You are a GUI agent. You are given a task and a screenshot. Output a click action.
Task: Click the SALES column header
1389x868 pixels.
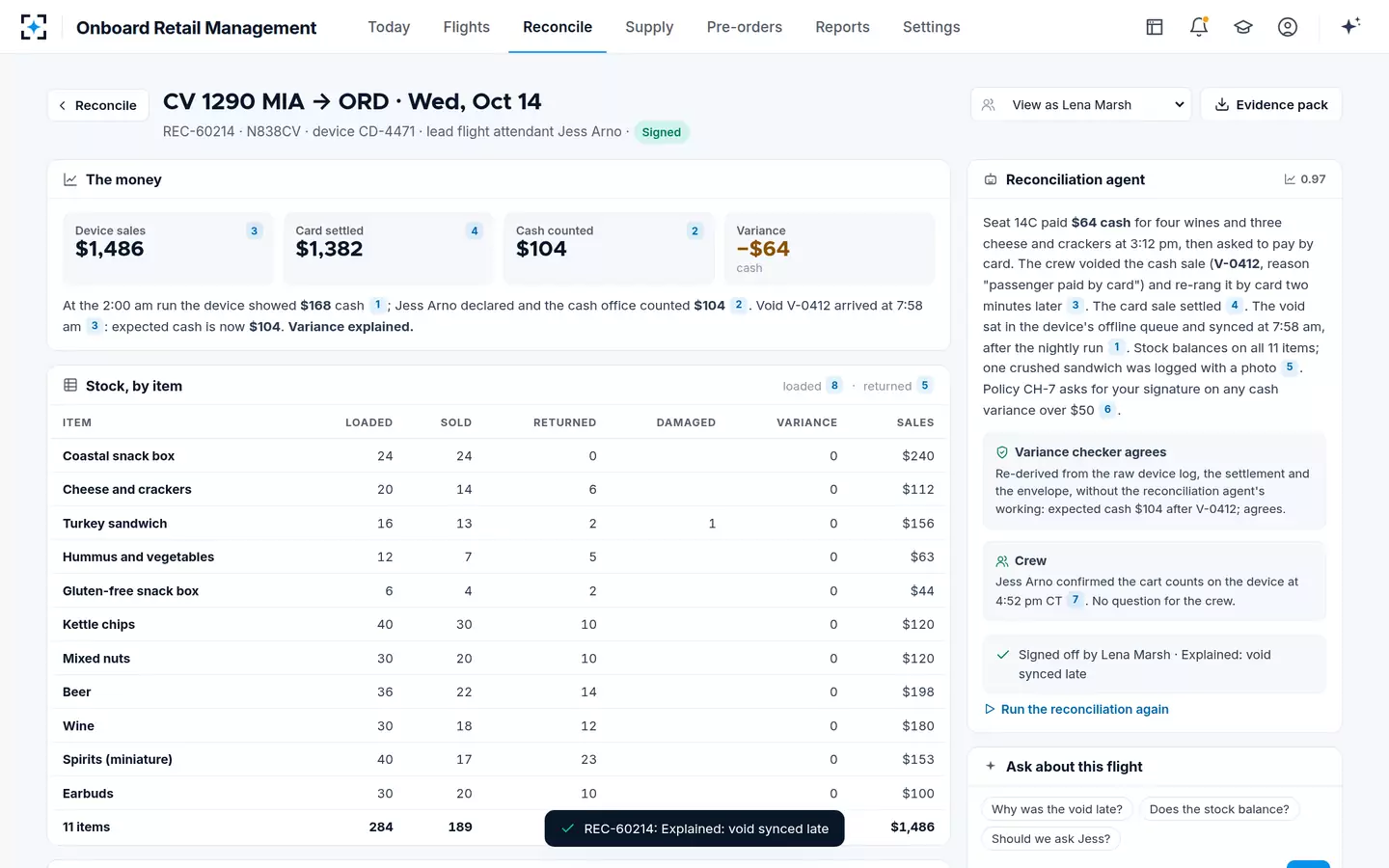915,422
